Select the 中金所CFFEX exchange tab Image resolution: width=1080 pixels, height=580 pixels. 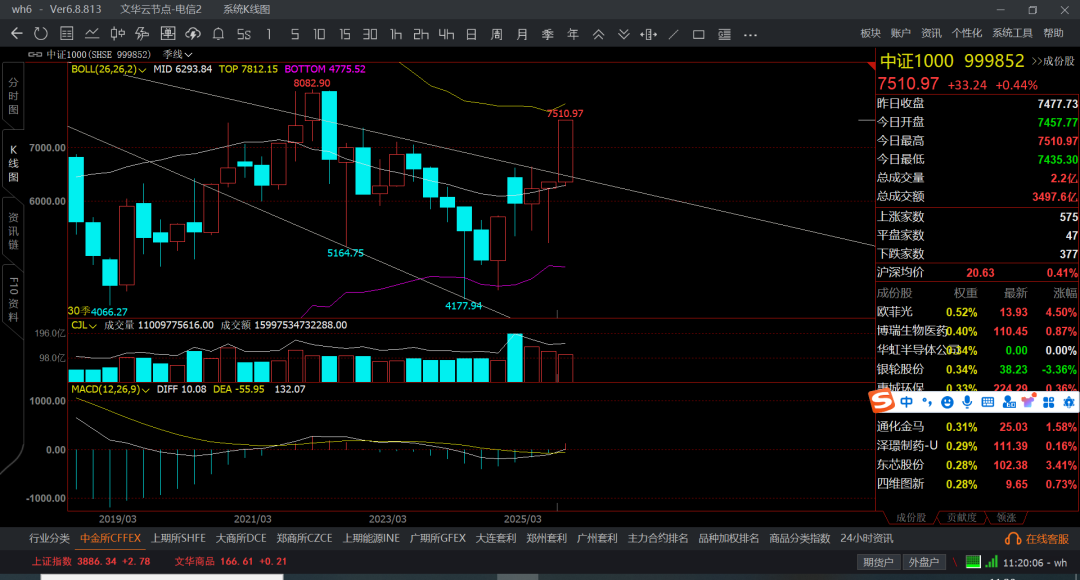[x=110, y=538]
